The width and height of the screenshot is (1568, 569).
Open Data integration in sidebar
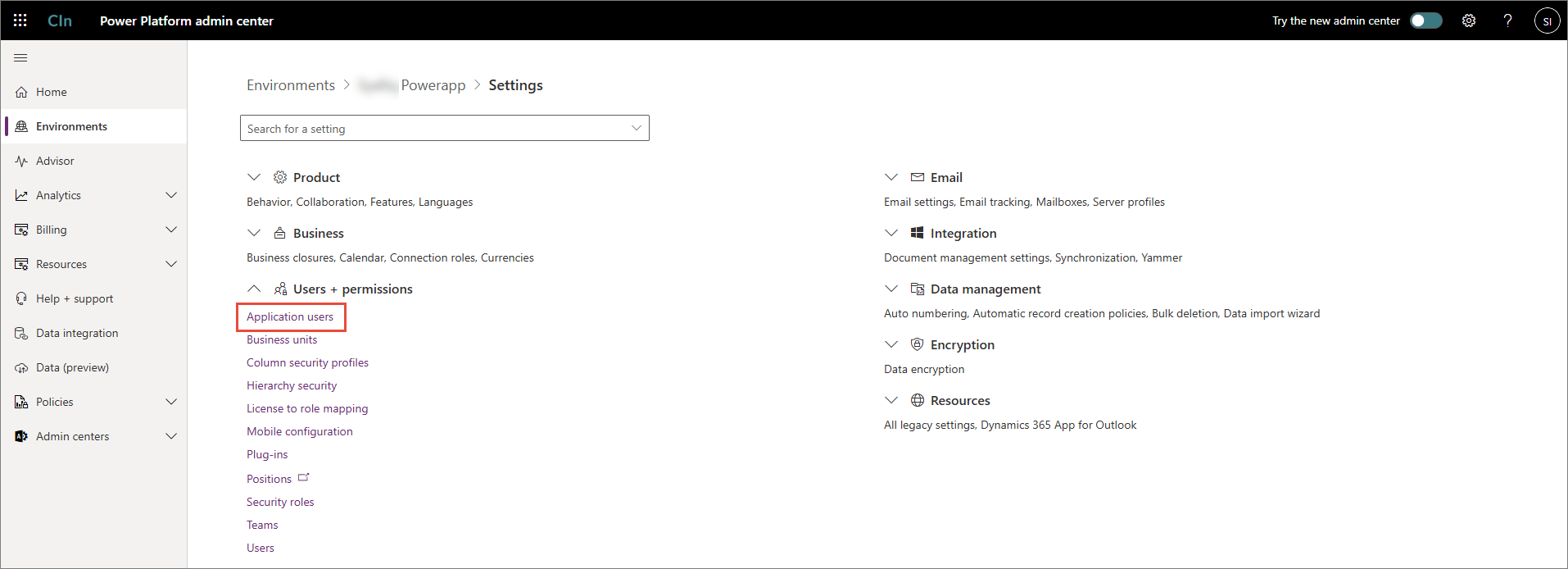click(94, 333)
